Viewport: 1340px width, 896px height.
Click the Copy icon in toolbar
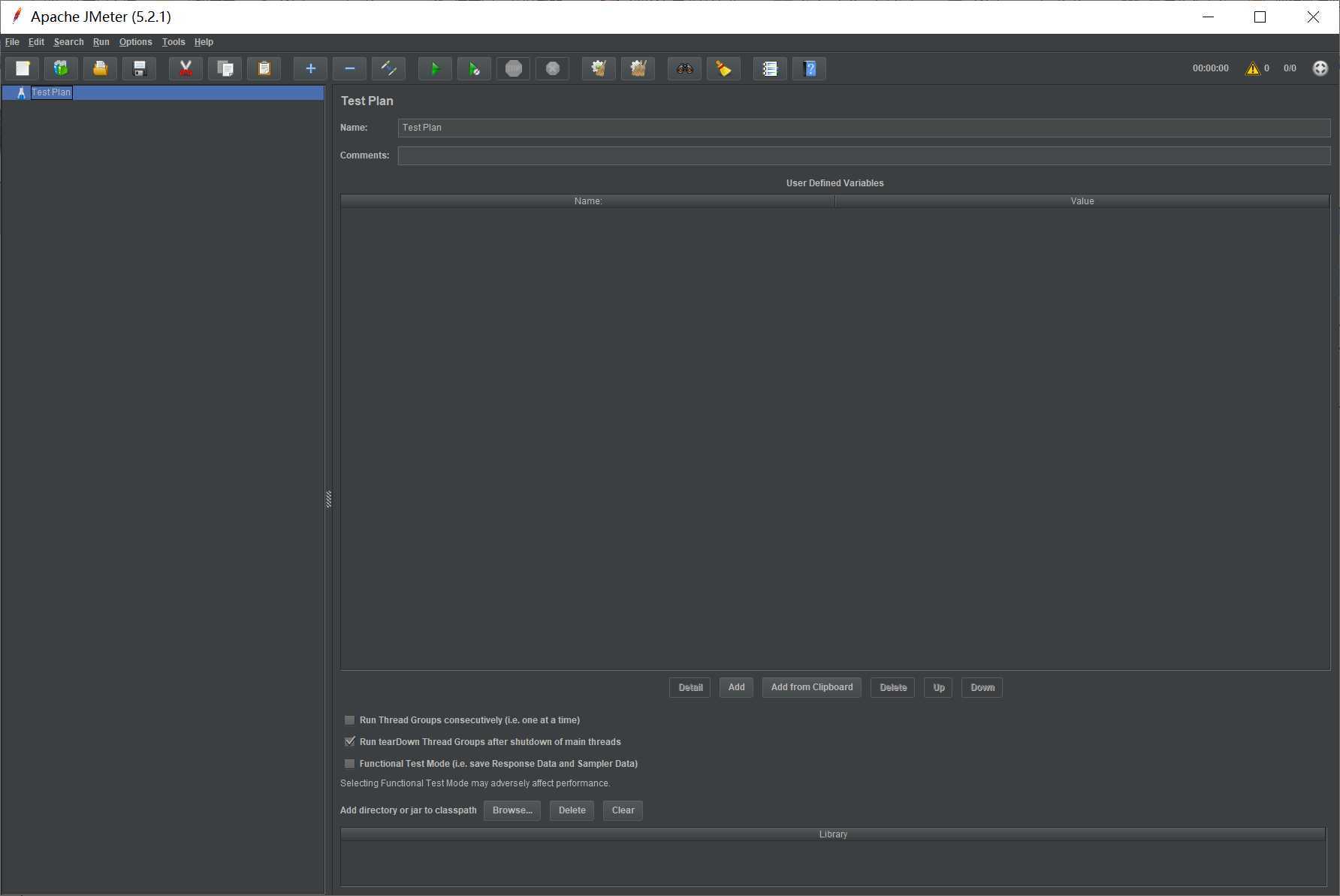[225, 68]
